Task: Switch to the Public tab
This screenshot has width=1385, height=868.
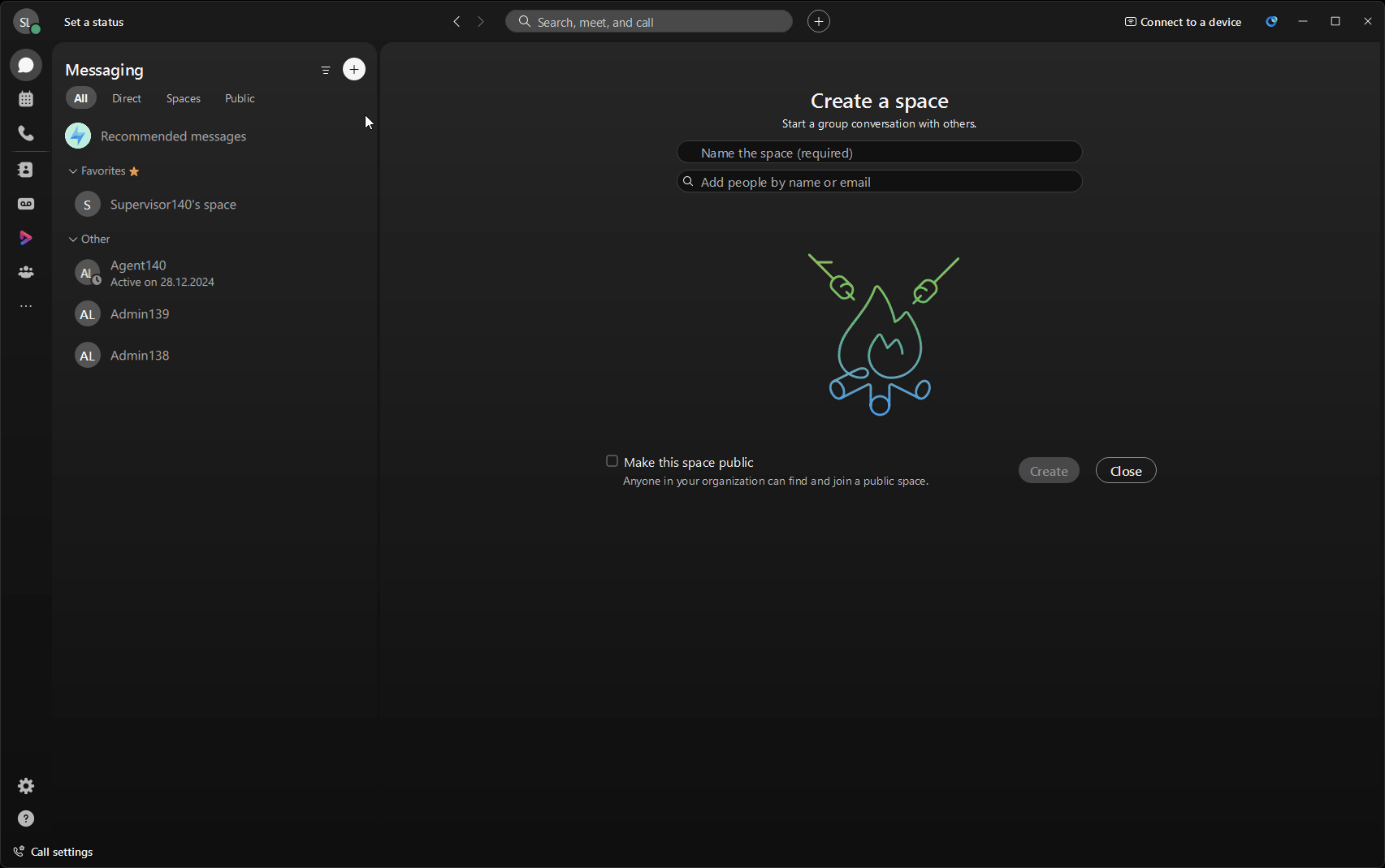Action: tap(240, 98)
